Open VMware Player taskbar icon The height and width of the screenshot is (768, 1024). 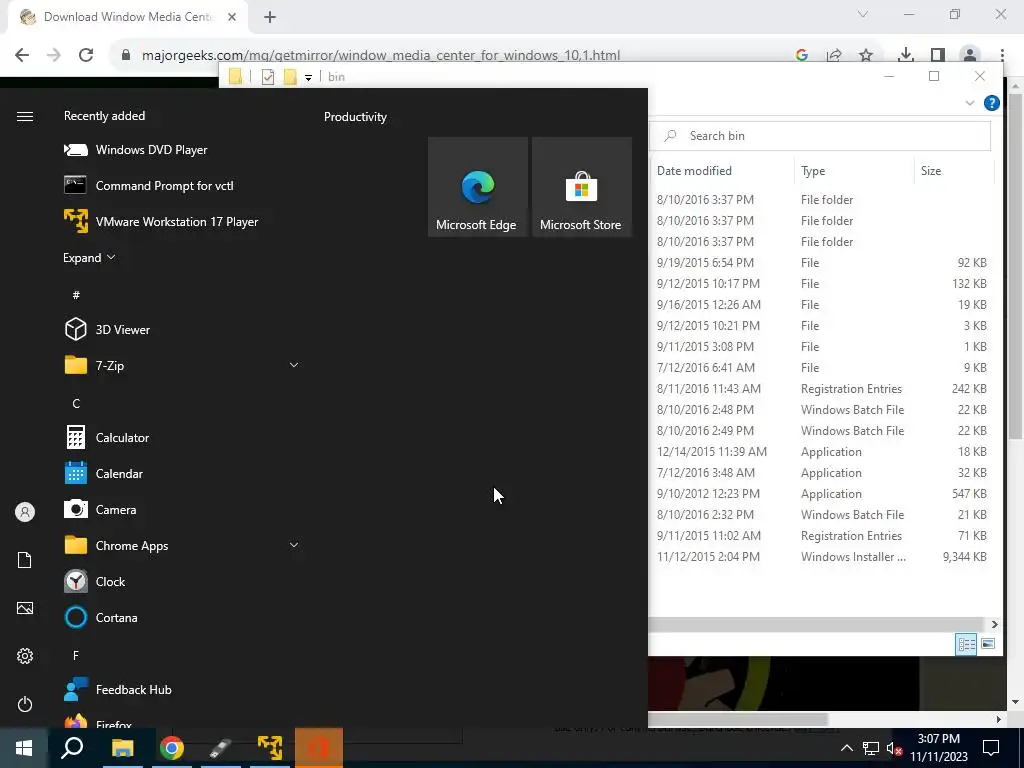tap(270, 748)
